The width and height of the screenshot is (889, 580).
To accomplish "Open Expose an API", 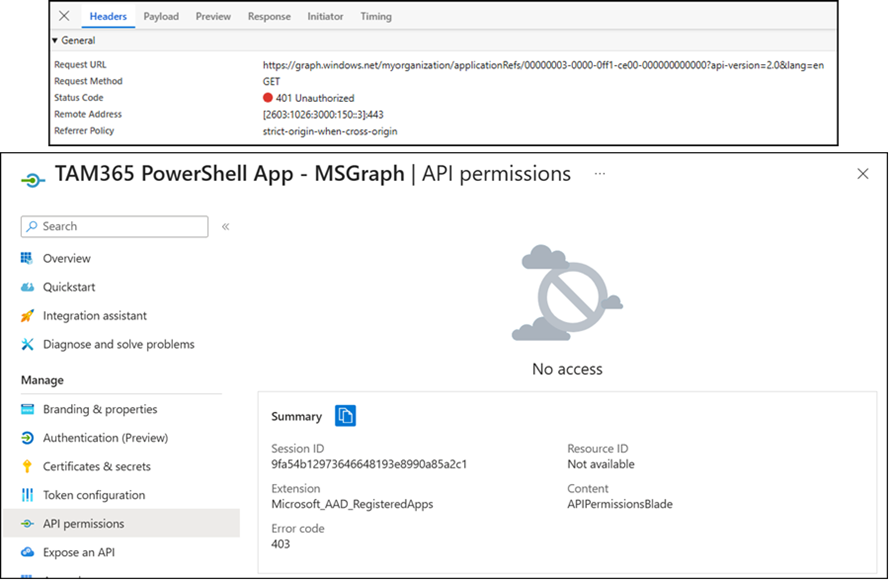I will (79, 552).
